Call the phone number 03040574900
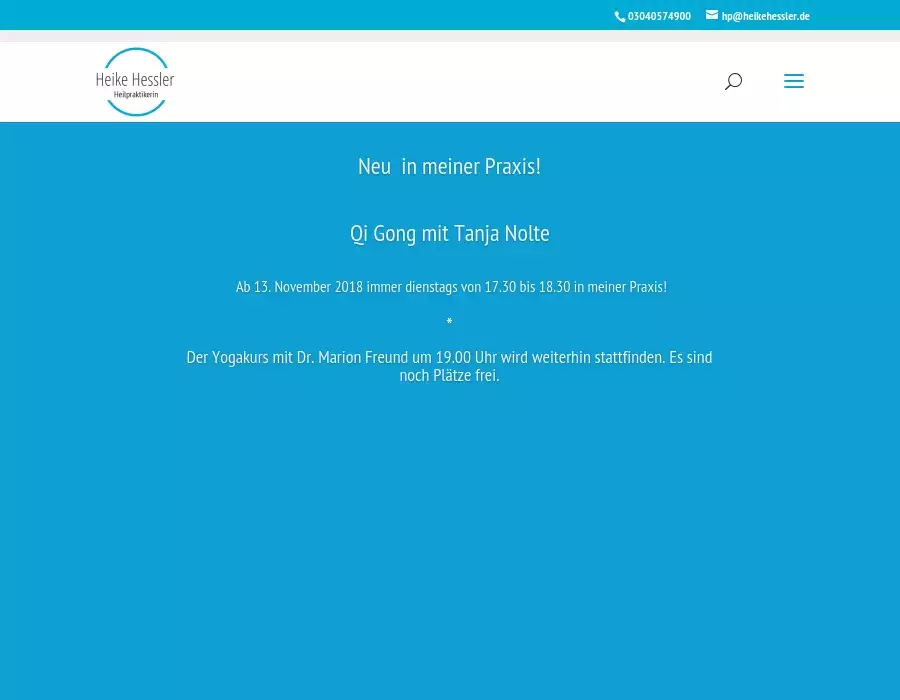The height and width of the screenshot is (700, 900). [659, 17]
